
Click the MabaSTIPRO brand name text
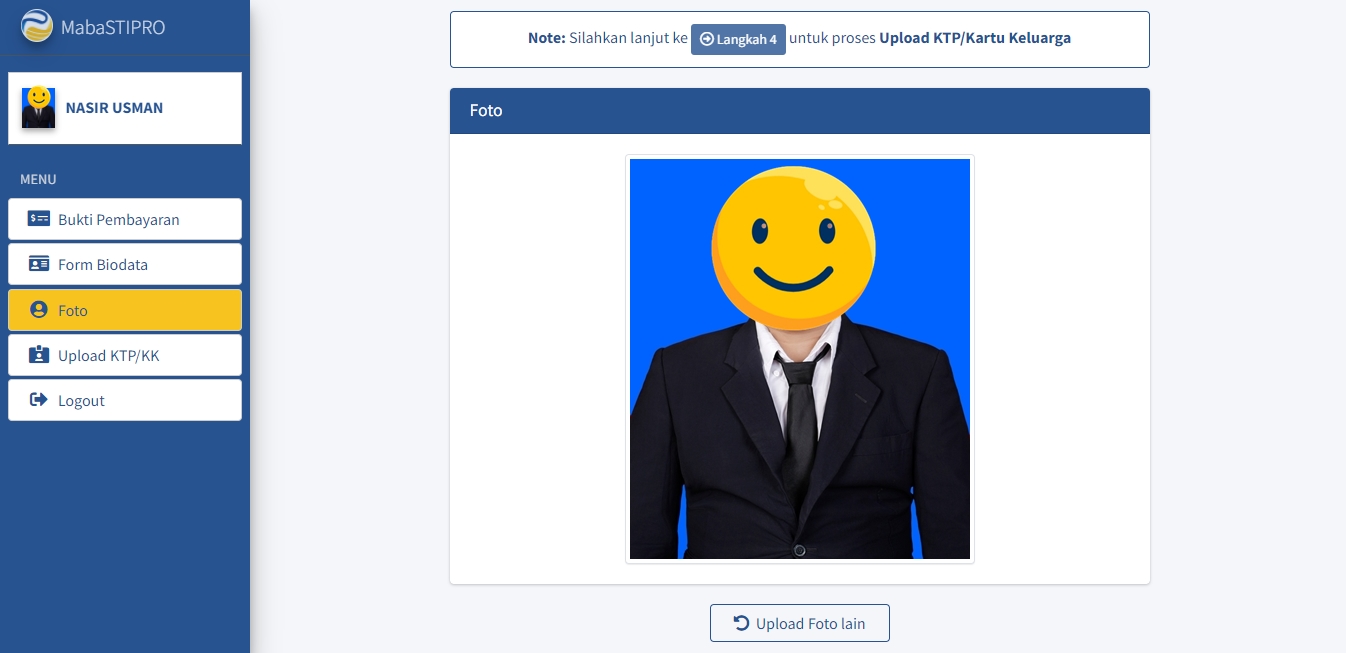113,27
